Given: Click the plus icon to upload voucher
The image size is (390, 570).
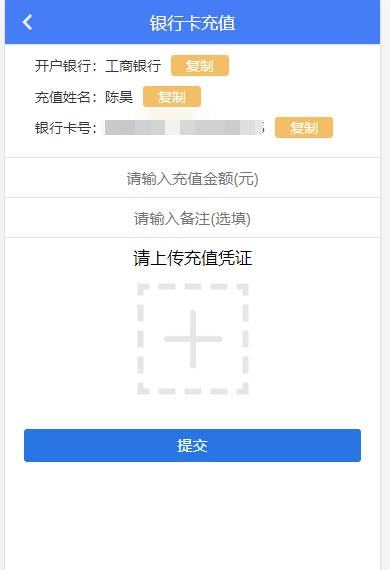Looking at the screenshot, I should pos(193,339).
